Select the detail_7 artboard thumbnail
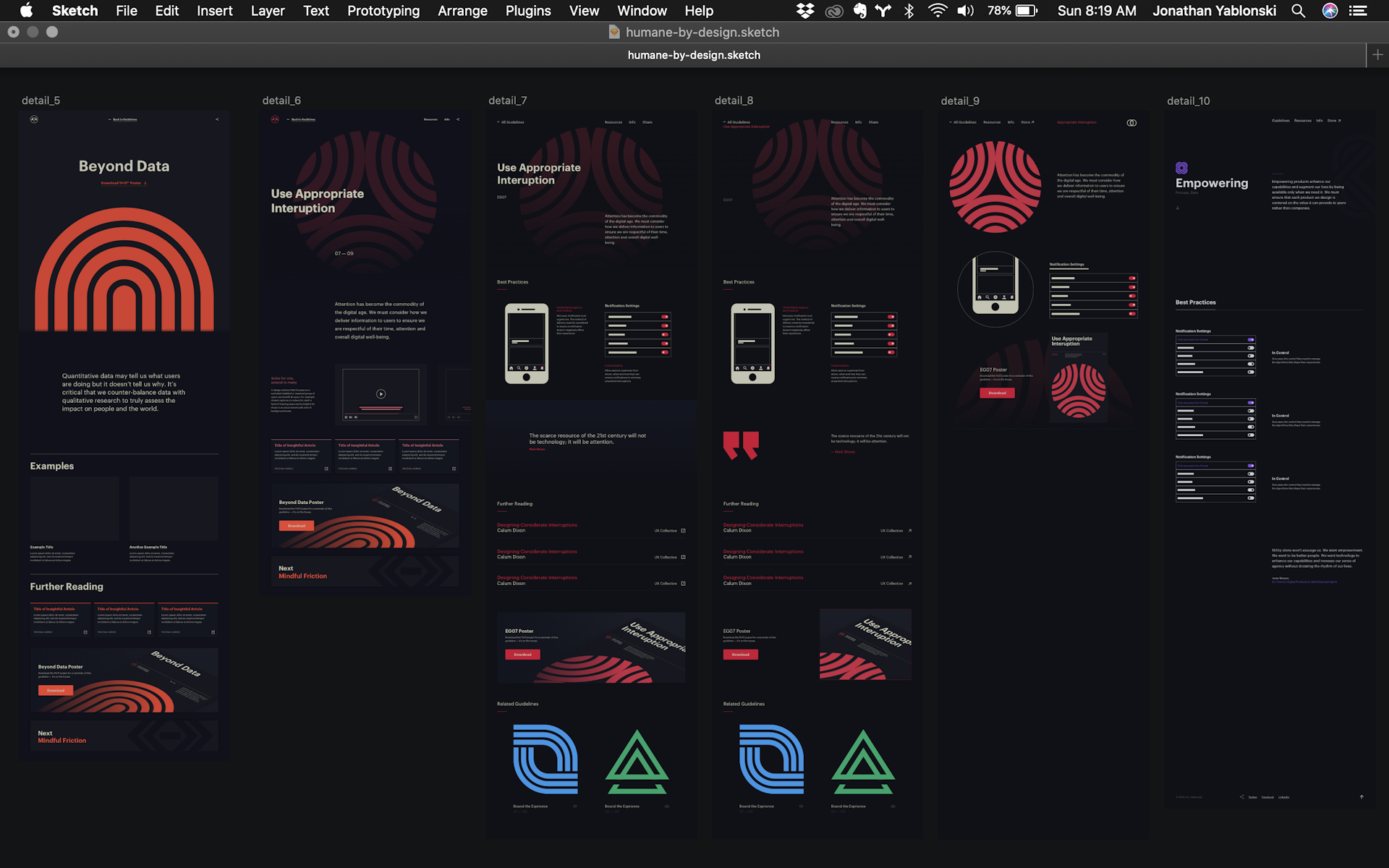The width and height of the screenshot is (1389, 868). coord(590,460)
